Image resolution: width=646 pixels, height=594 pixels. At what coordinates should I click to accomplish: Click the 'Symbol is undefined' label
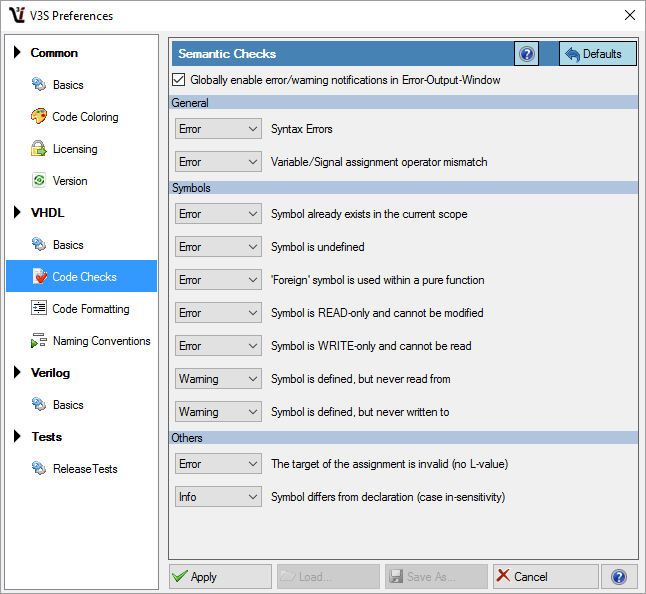(318, 247)
